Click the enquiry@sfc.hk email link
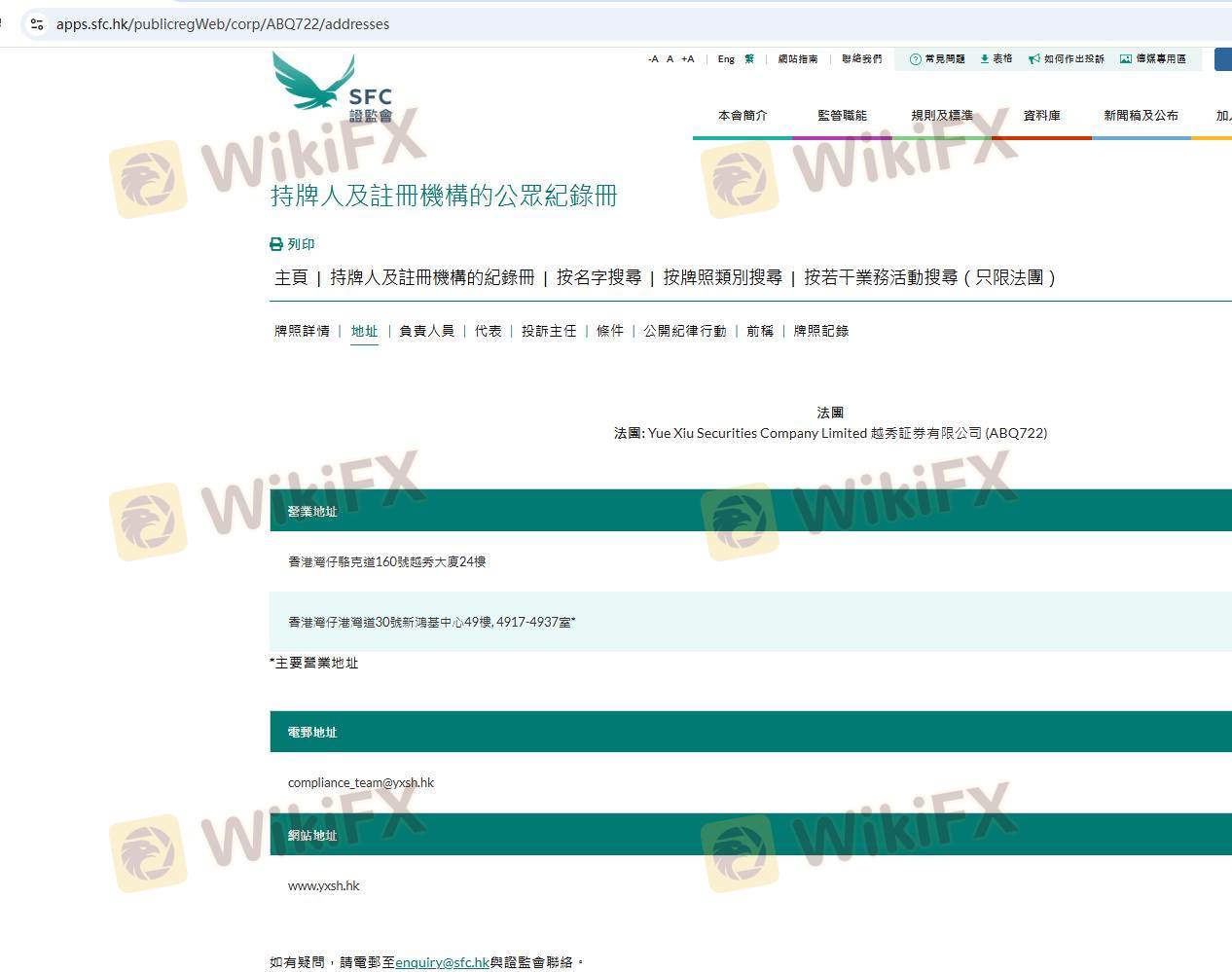 pyautogui.click(x=442, y=962)
